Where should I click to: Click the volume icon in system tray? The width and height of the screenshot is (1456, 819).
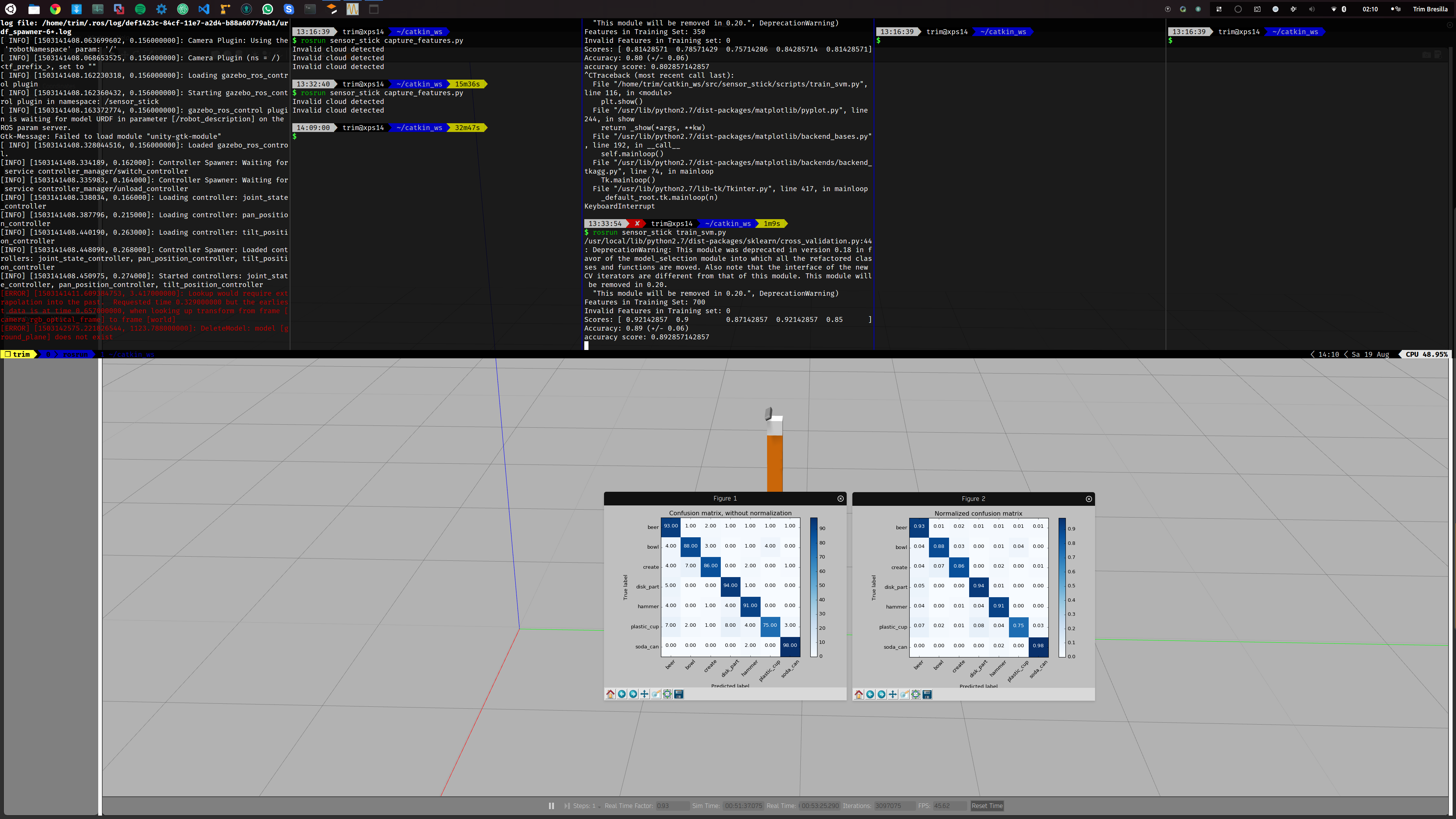tap(1312, 9)
